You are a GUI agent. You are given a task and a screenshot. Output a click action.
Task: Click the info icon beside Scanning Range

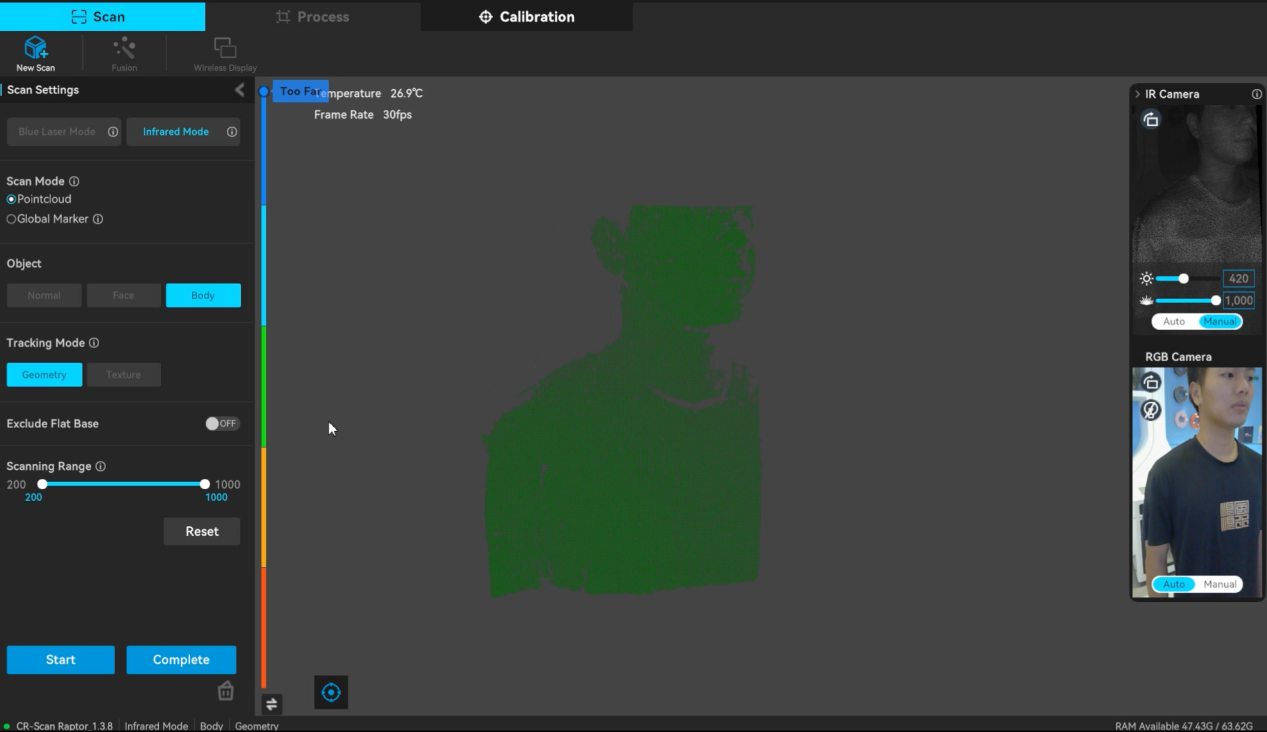point(100,467)
